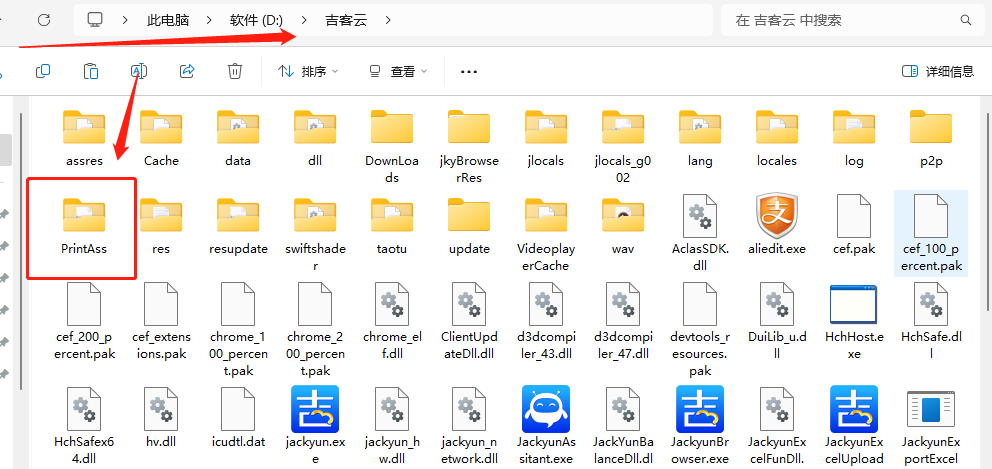Click 此电脑 in the address bar

click(x=168, y=20)
